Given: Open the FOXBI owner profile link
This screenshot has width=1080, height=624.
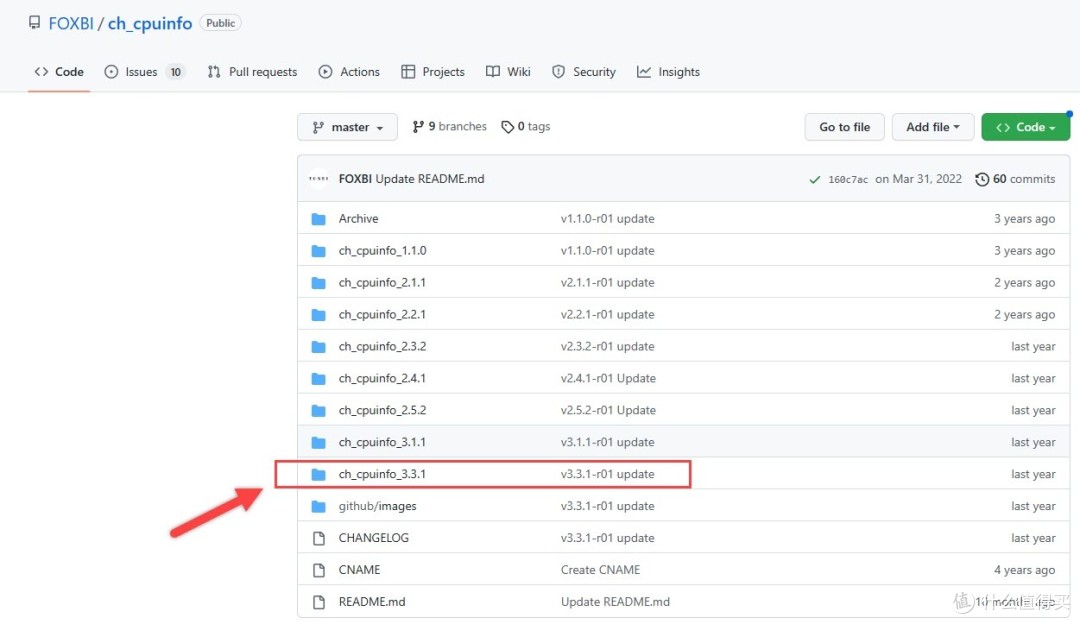Looking at the screenshot, I should 71,23.
